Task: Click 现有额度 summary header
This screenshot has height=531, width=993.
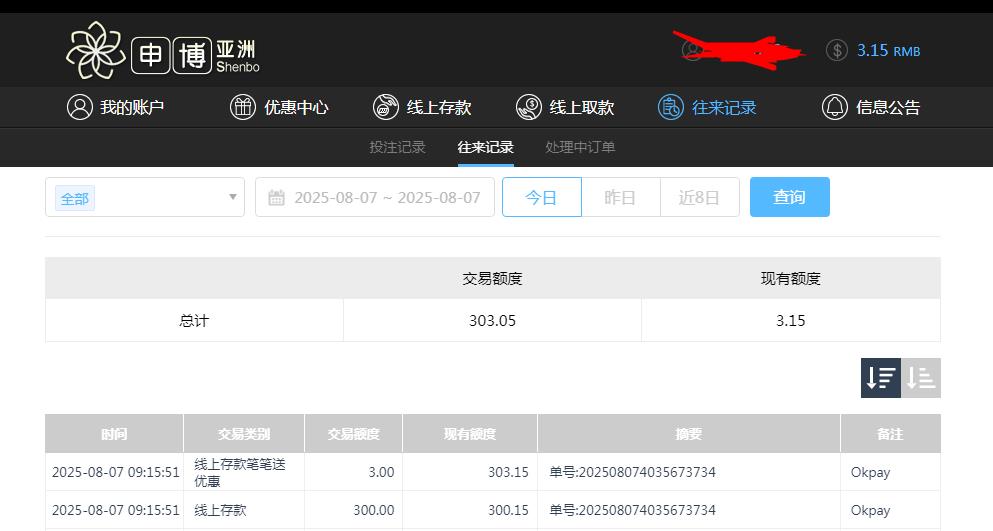Action: pos(790,278)
